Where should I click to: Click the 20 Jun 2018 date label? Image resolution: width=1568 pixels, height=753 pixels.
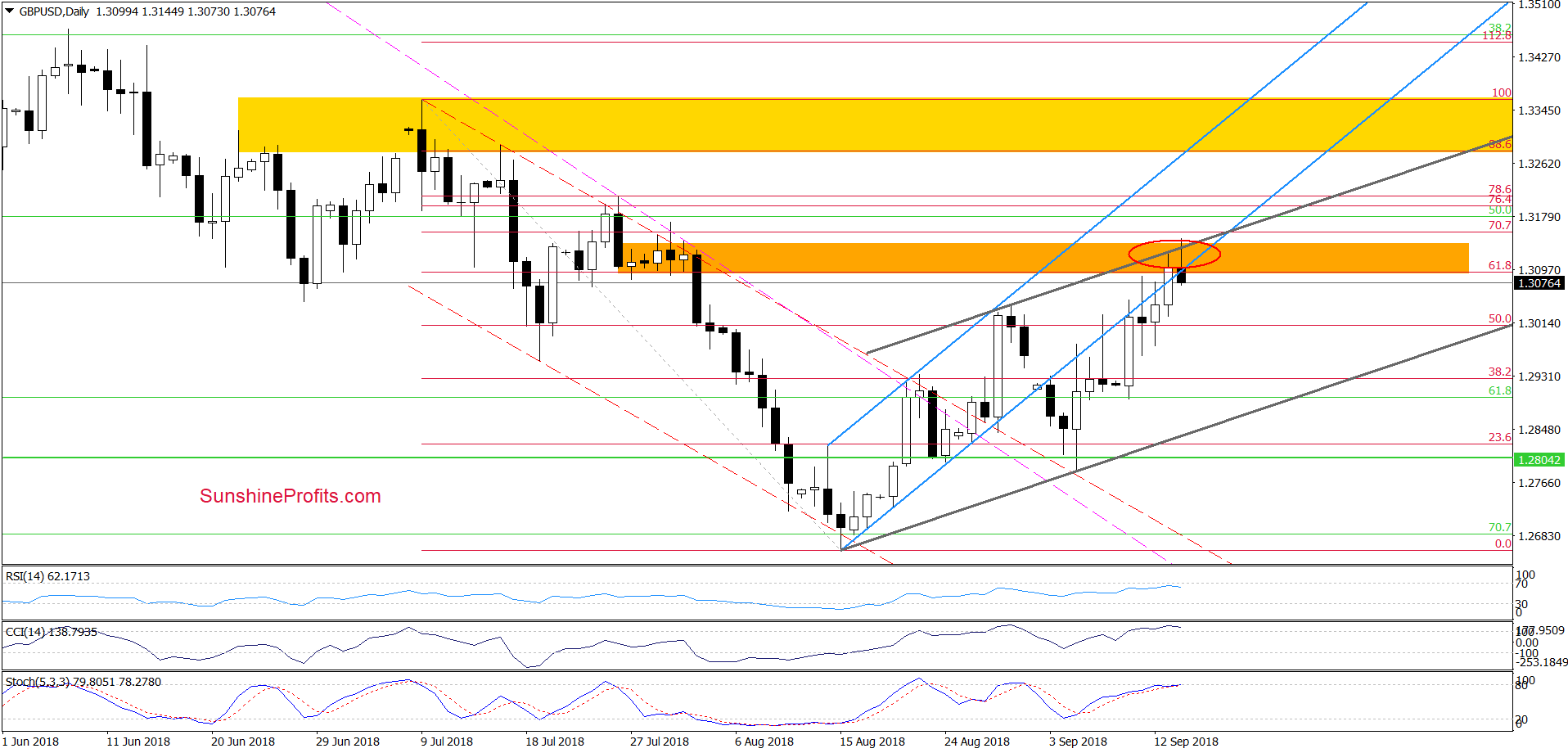tap(243, 742)
